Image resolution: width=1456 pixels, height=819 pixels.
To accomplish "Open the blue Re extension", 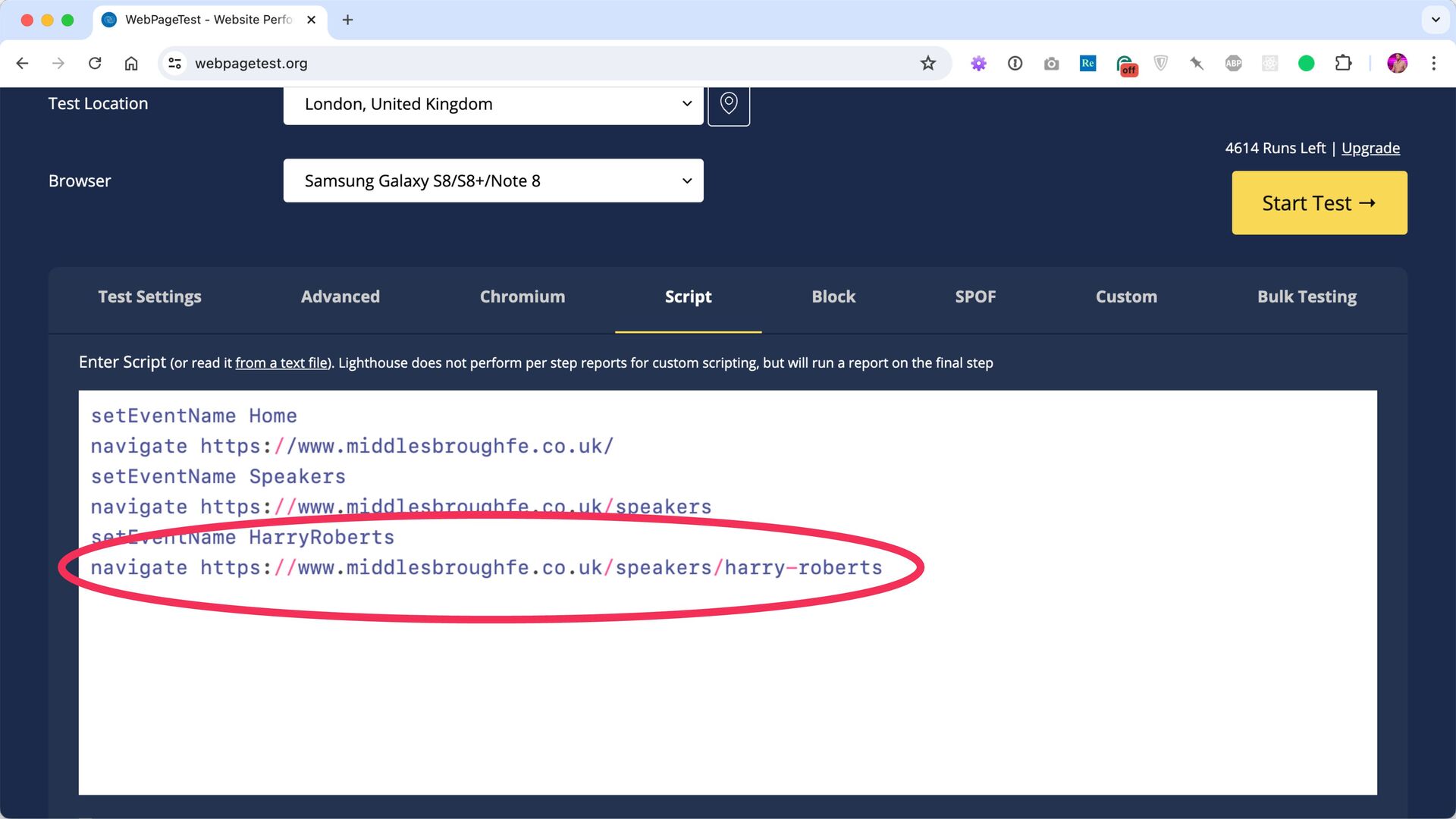I will [x=1087, y=64].
